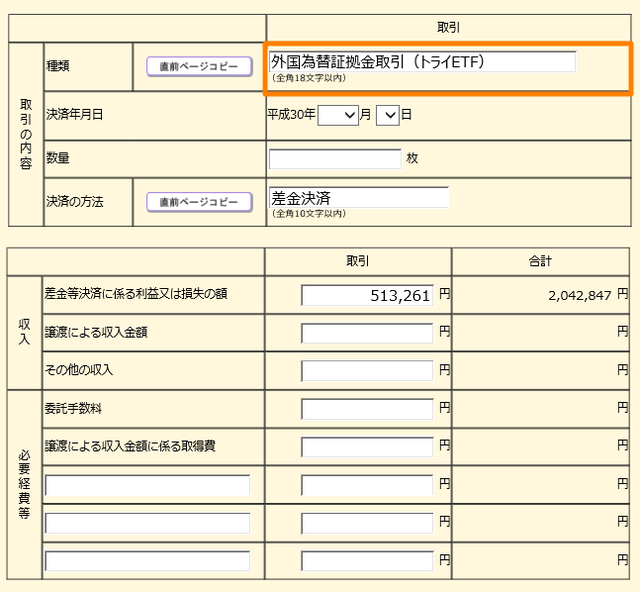Screen dimensions: 640x592
Task: Click the 種類 text field containing 外国為替証拠金取引
Action: tap(422, 62)
